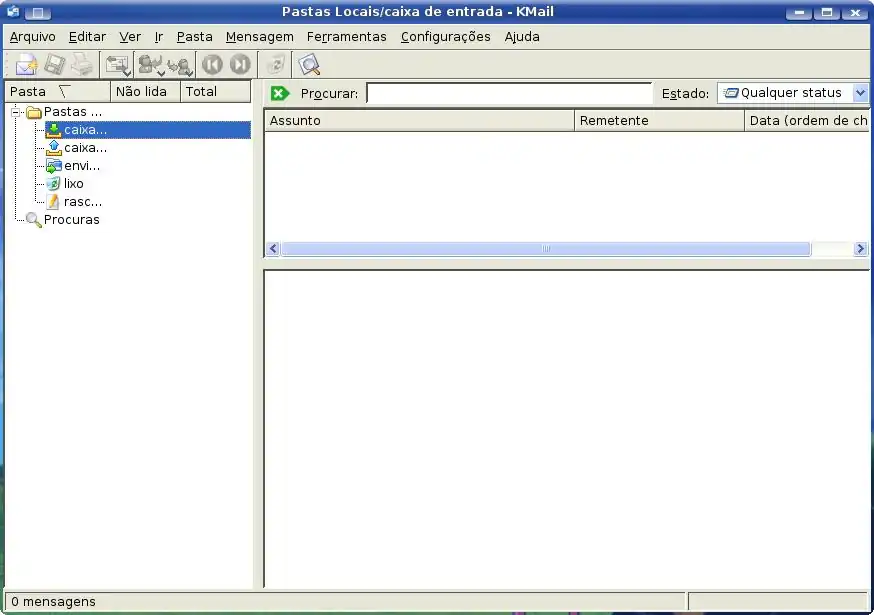Click the horizontal scrollbar in message list

[545, 248]
